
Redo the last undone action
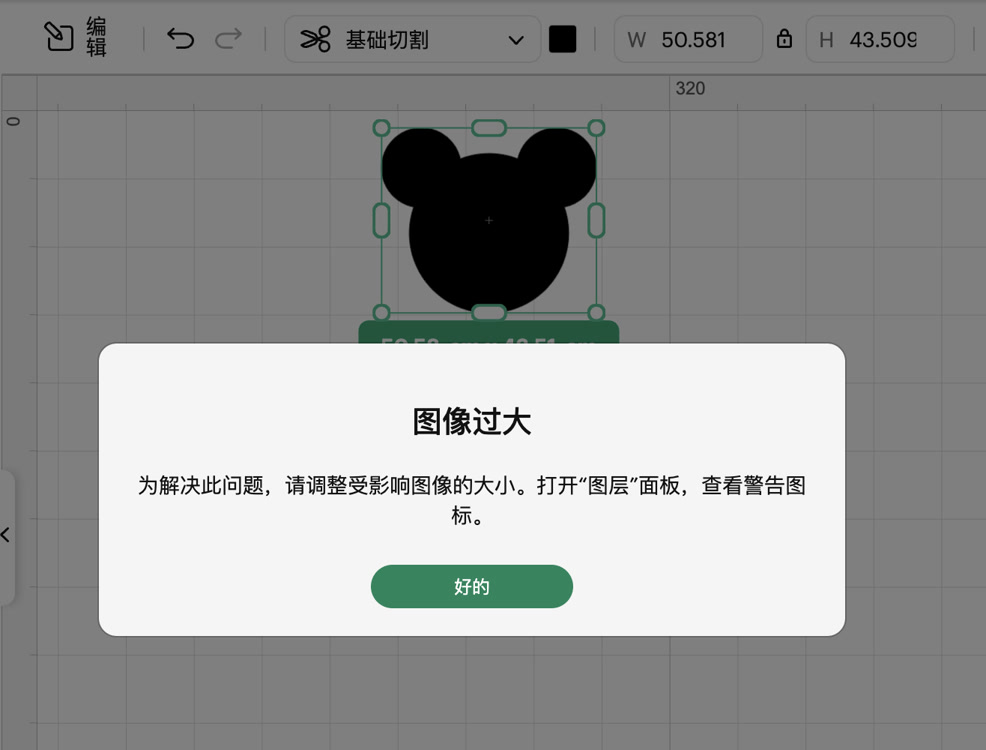(228, 39)
